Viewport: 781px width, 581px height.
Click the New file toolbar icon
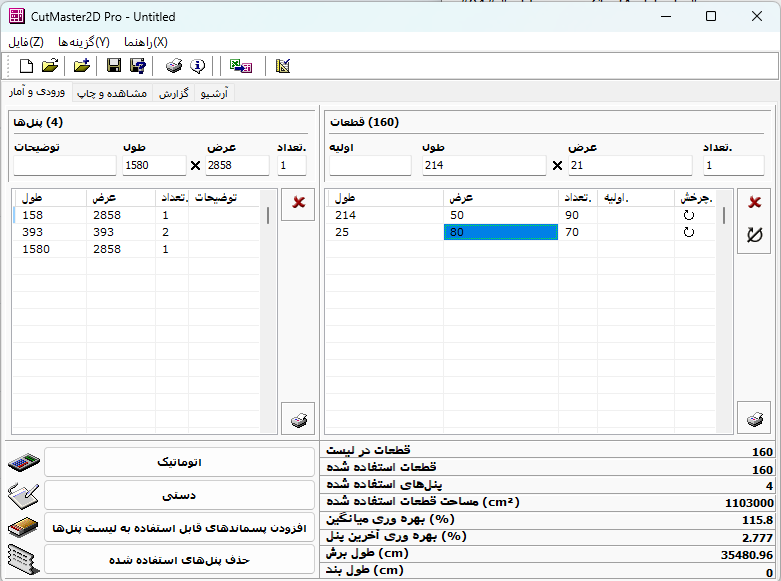(26, 66)
